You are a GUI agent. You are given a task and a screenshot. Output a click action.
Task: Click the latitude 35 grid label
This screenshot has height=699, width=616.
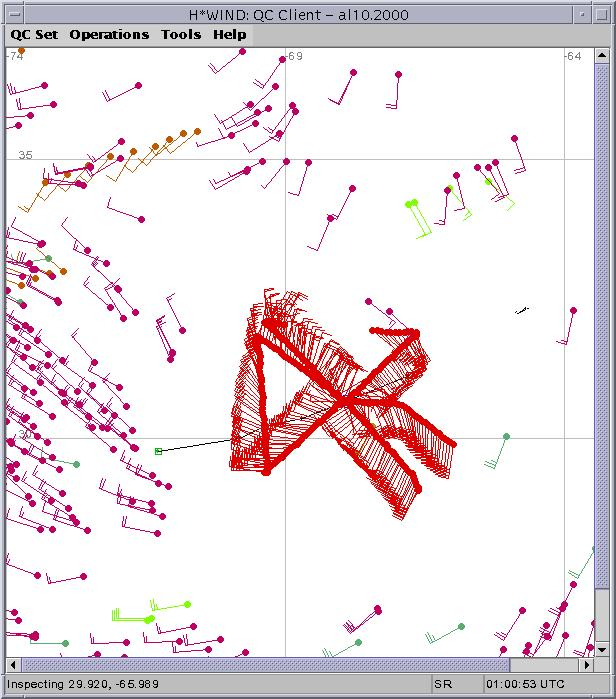tap(25, 155)
